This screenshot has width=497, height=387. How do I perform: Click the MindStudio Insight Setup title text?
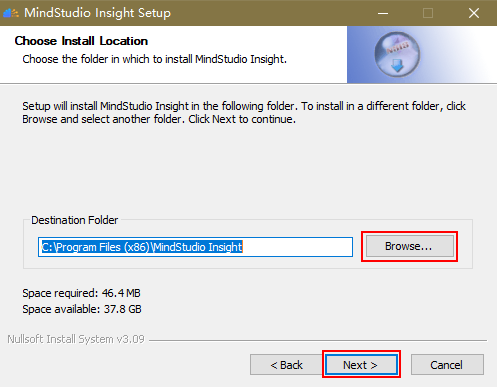coord(97,13)
